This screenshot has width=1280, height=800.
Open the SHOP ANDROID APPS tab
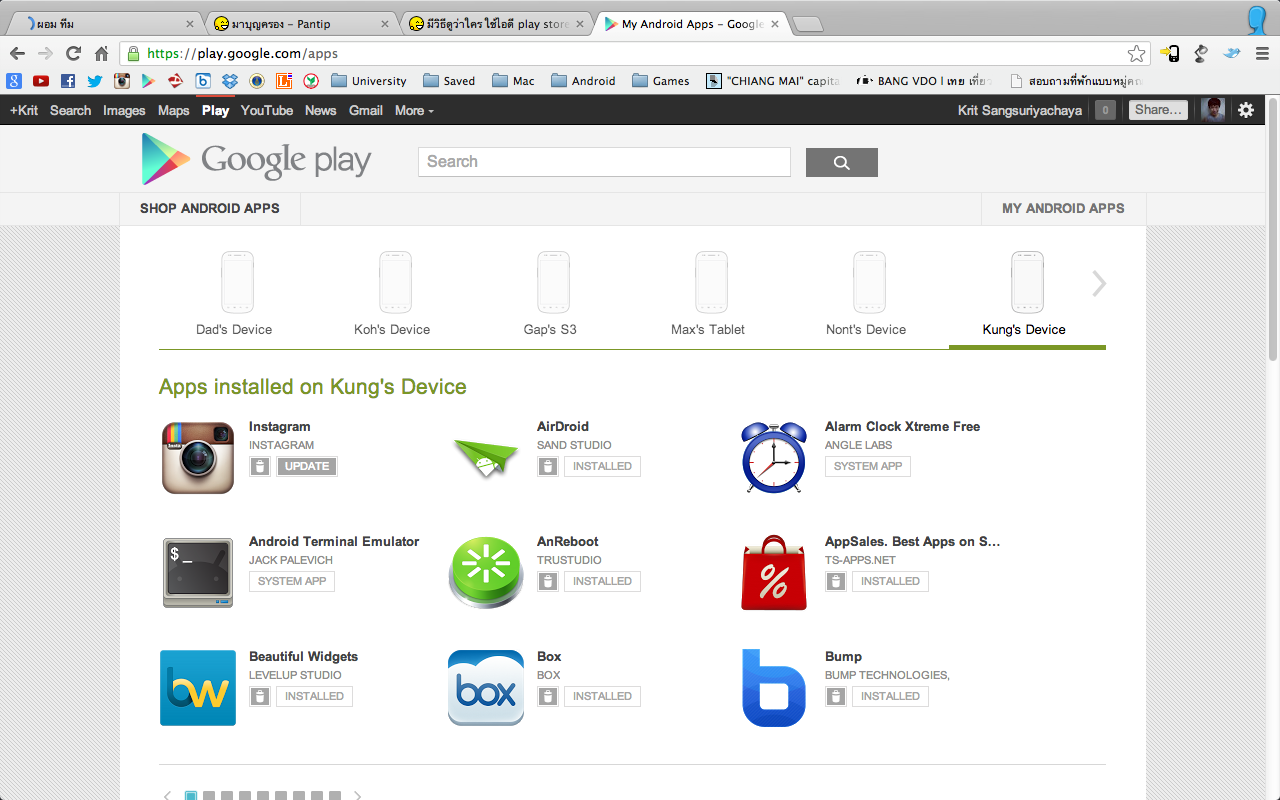pos(210,208)
